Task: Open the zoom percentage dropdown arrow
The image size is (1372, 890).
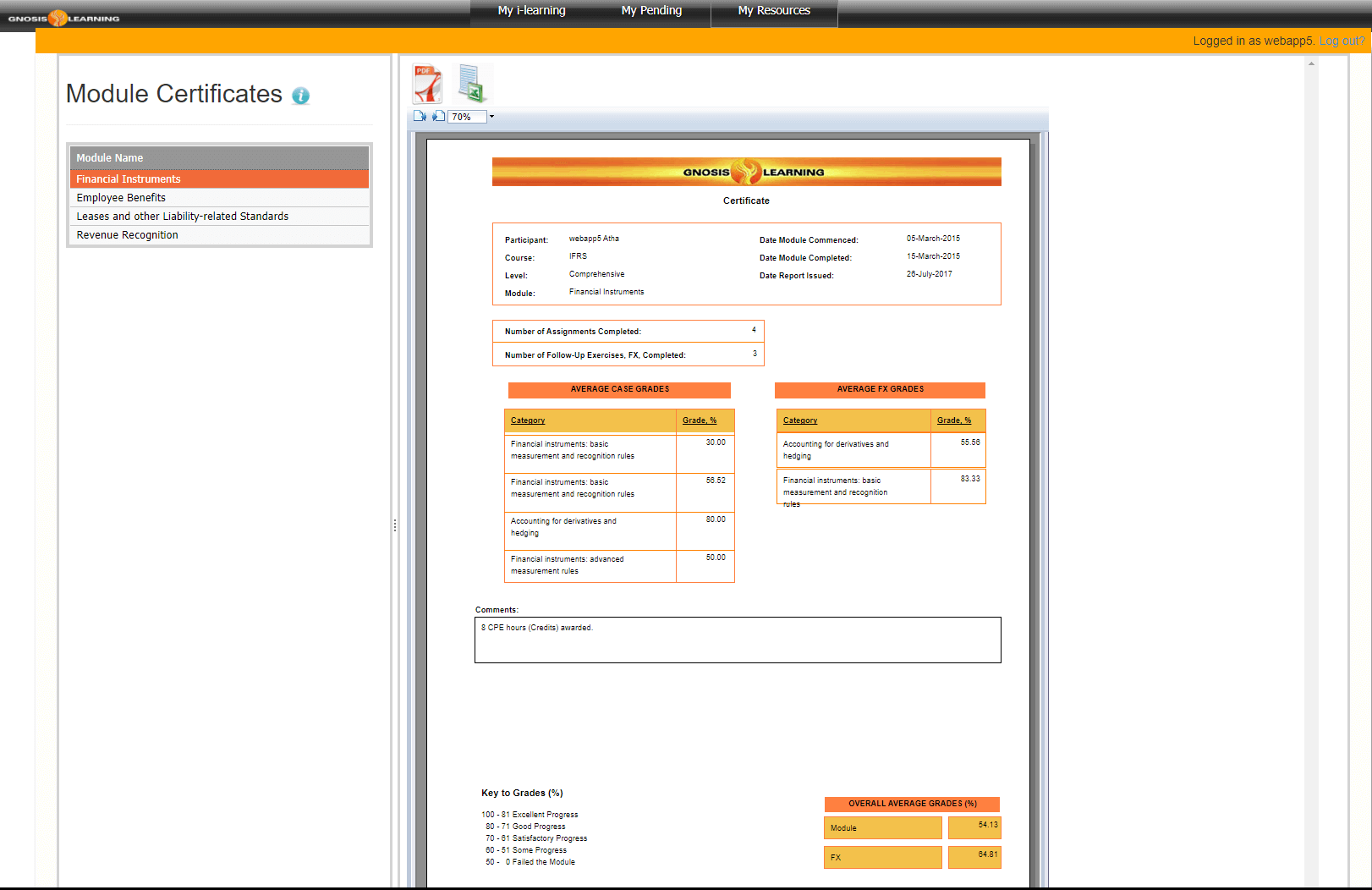Action: pyautogui.click(x=491, y=117)
